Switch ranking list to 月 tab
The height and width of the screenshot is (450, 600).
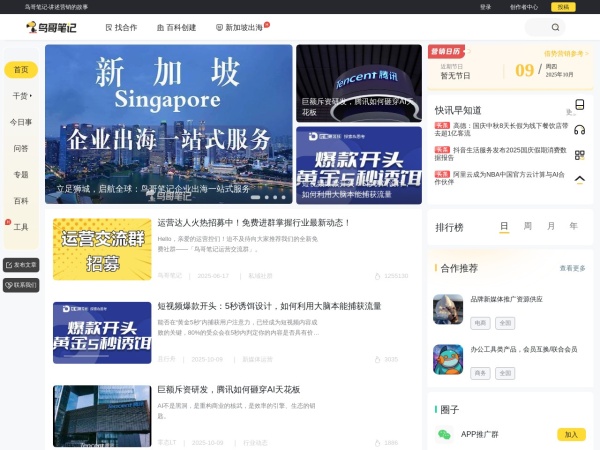[550, 227]
